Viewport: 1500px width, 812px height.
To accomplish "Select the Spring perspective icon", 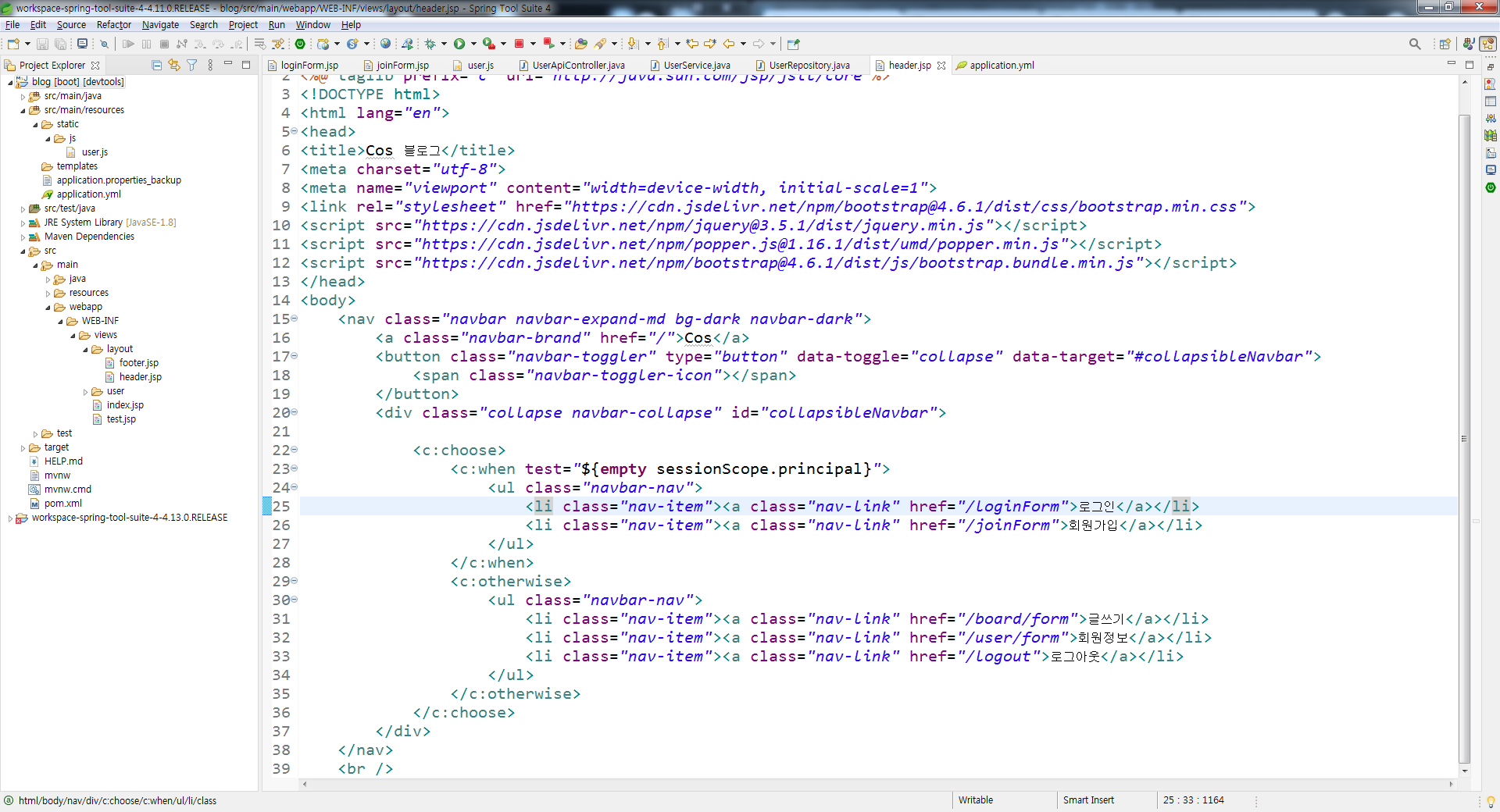I will click(x=1488, y=44).
